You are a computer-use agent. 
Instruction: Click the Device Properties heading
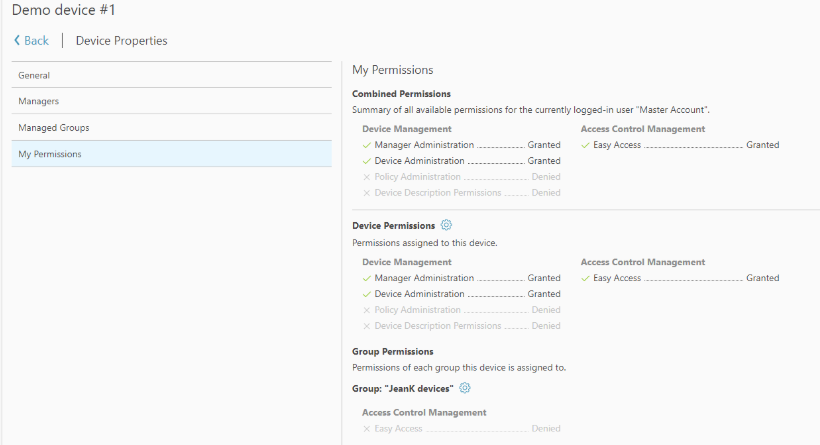coord(121,41)
